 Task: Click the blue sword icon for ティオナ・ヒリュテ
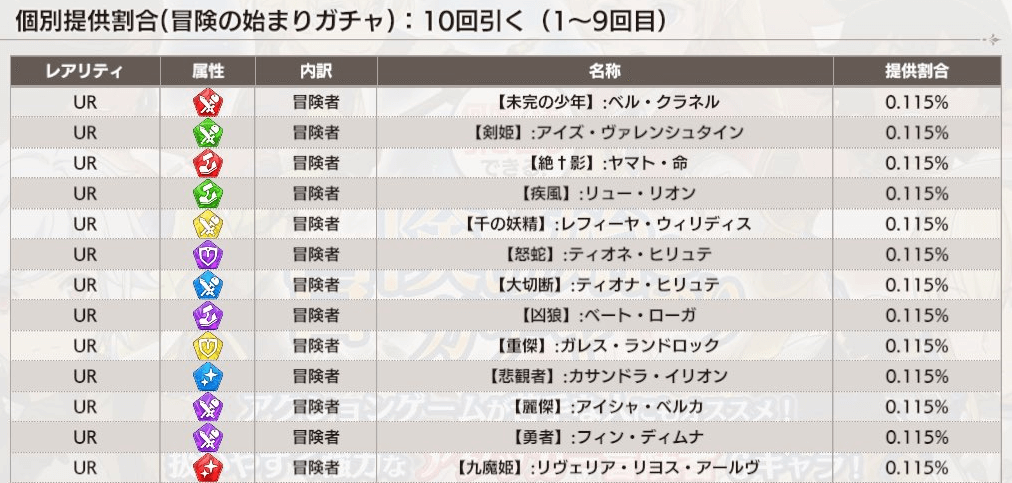[x=208, y=285]
